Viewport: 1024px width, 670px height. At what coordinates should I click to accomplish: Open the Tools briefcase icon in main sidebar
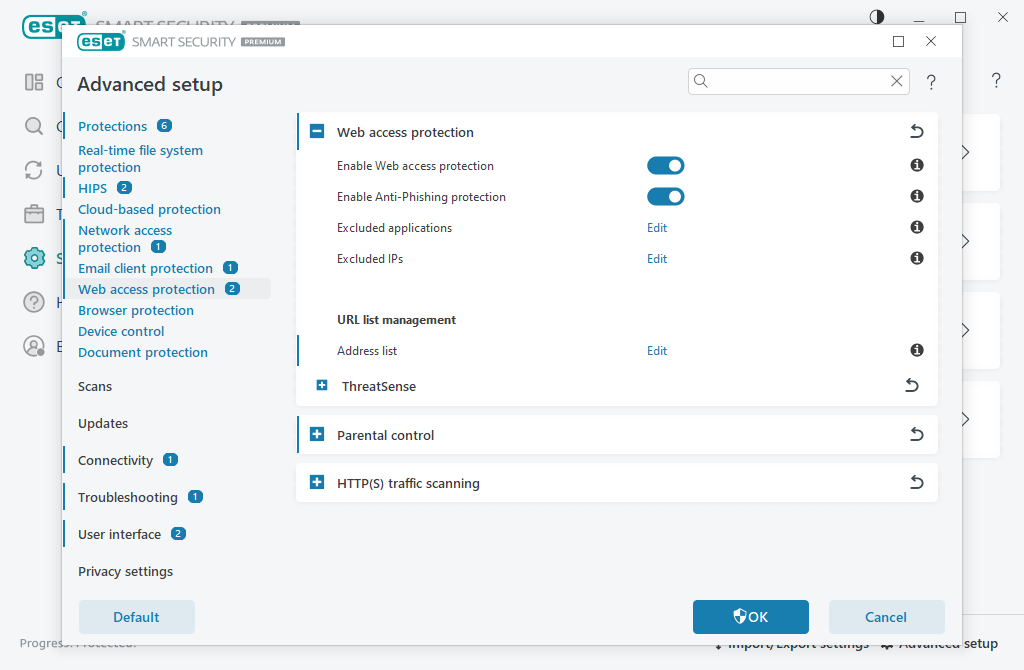(x=34, y=214)
